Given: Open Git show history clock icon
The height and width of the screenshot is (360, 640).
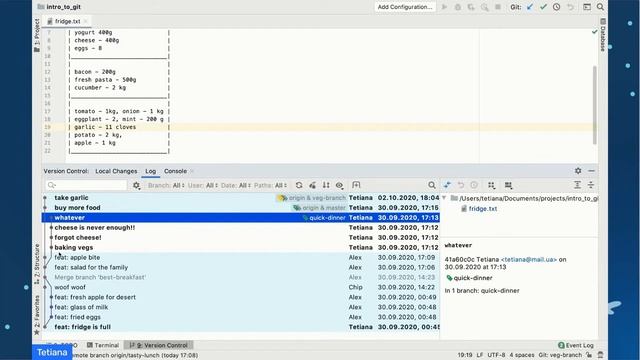Looking at the screenshot, I should pyautogui.click(x=557, y=7).
